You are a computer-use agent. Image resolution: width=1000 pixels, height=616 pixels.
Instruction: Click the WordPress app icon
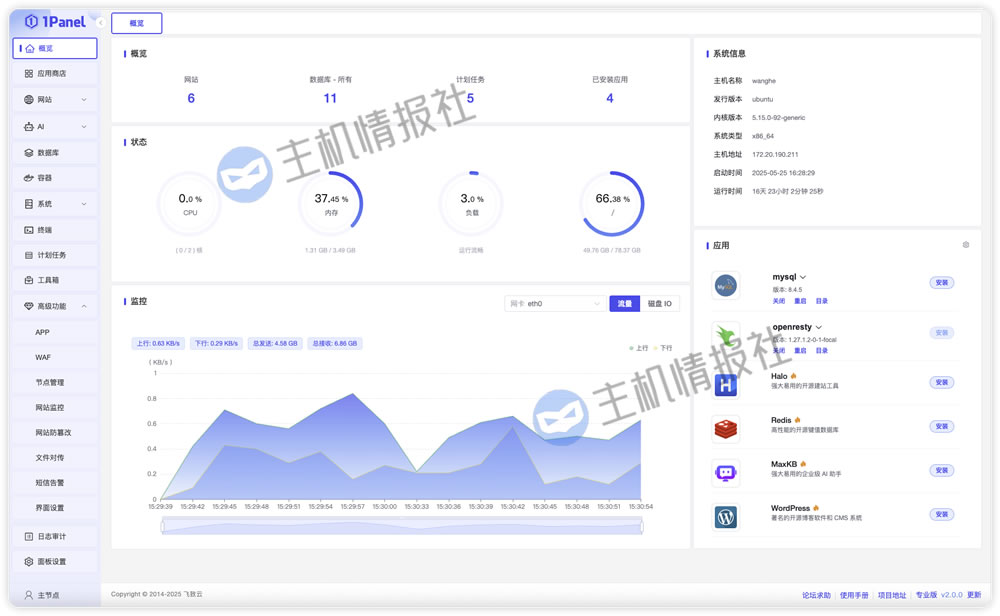coord(725,516)
